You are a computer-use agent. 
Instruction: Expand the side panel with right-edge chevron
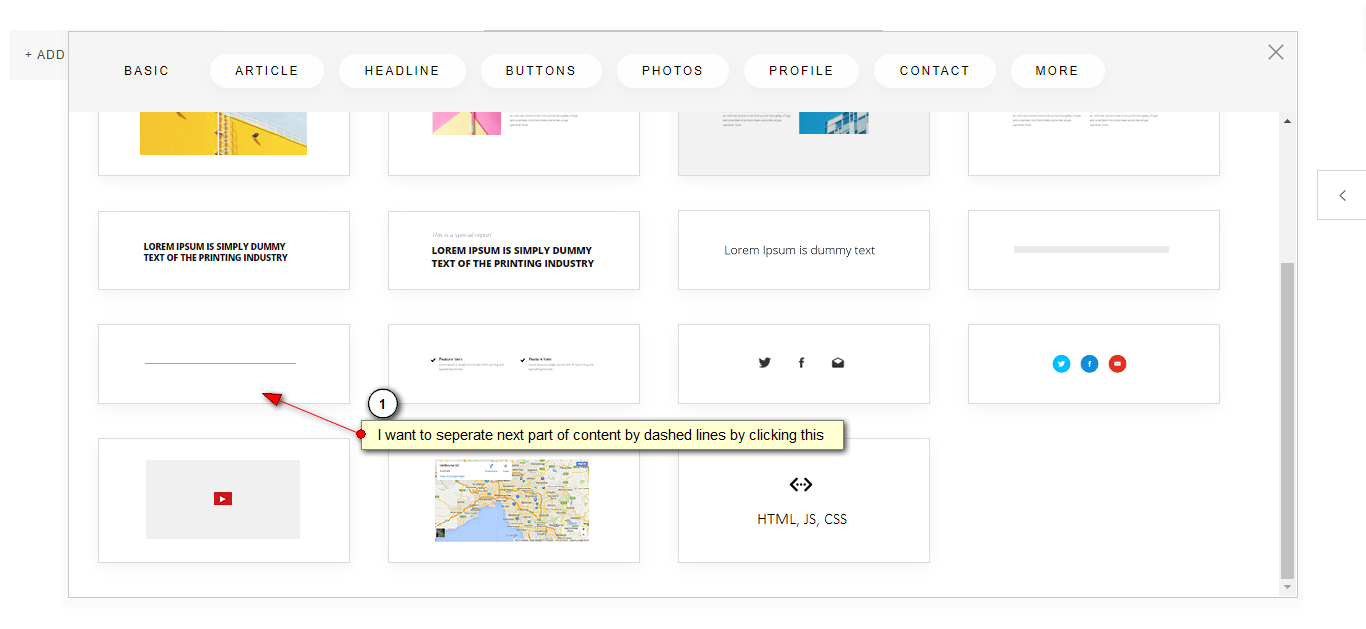(1341, 194)
